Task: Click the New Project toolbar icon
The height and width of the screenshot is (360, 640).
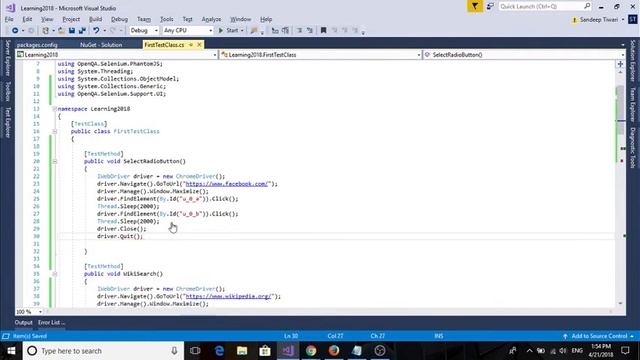Action: click(46, 31)
